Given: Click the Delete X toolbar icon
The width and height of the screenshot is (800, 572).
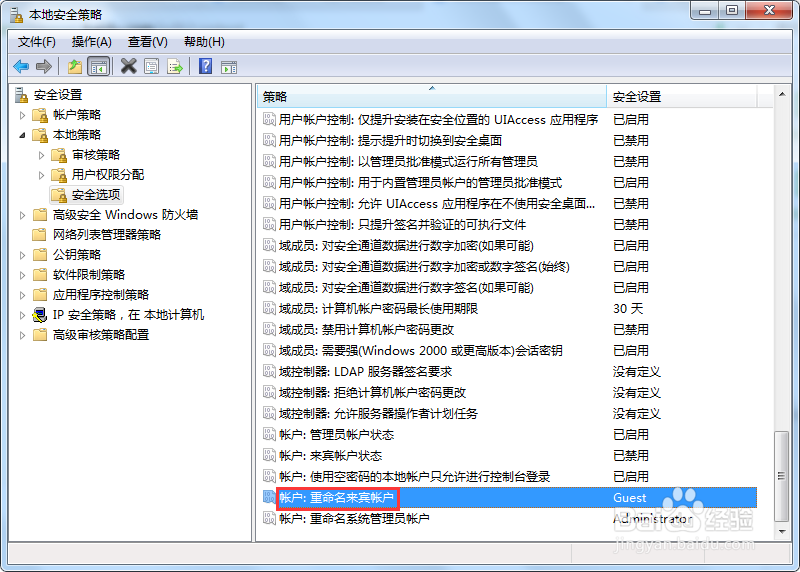Looking at the screenshot, I should click(129, 66).
